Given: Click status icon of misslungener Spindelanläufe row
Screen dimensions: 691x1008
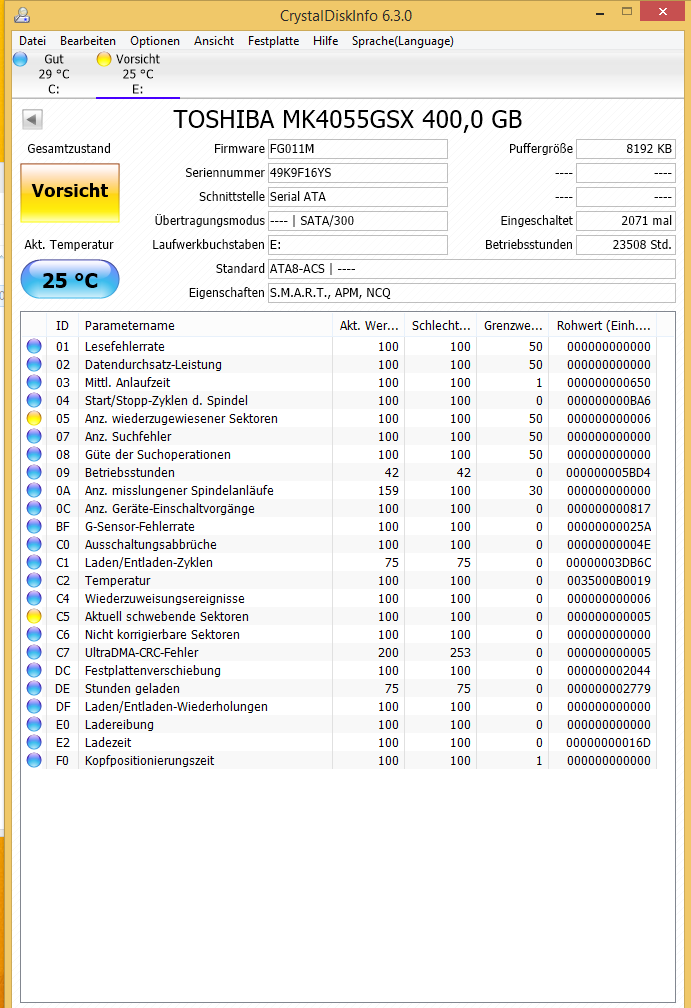Looking at the screenshot, I should click(34, 490).
